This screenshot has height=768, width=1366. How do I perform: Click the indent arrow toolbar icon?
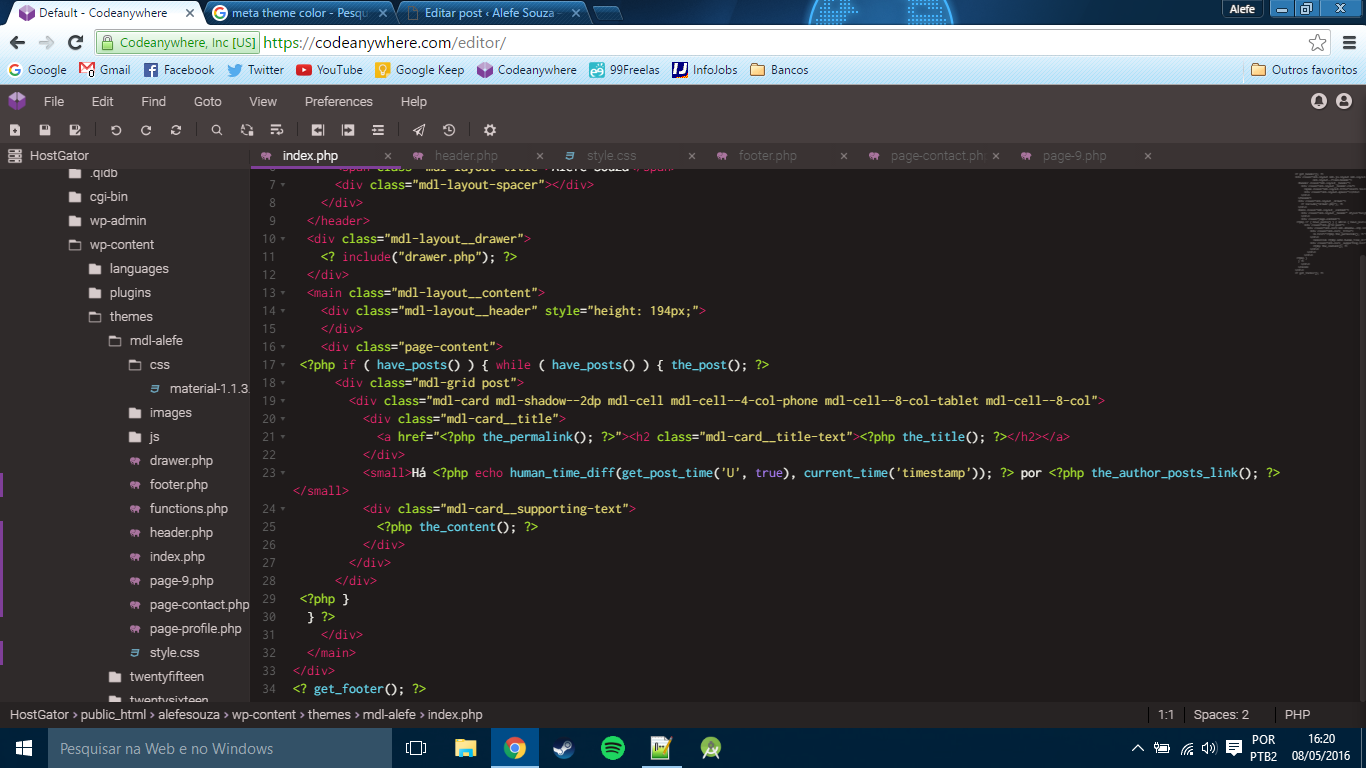348,130
